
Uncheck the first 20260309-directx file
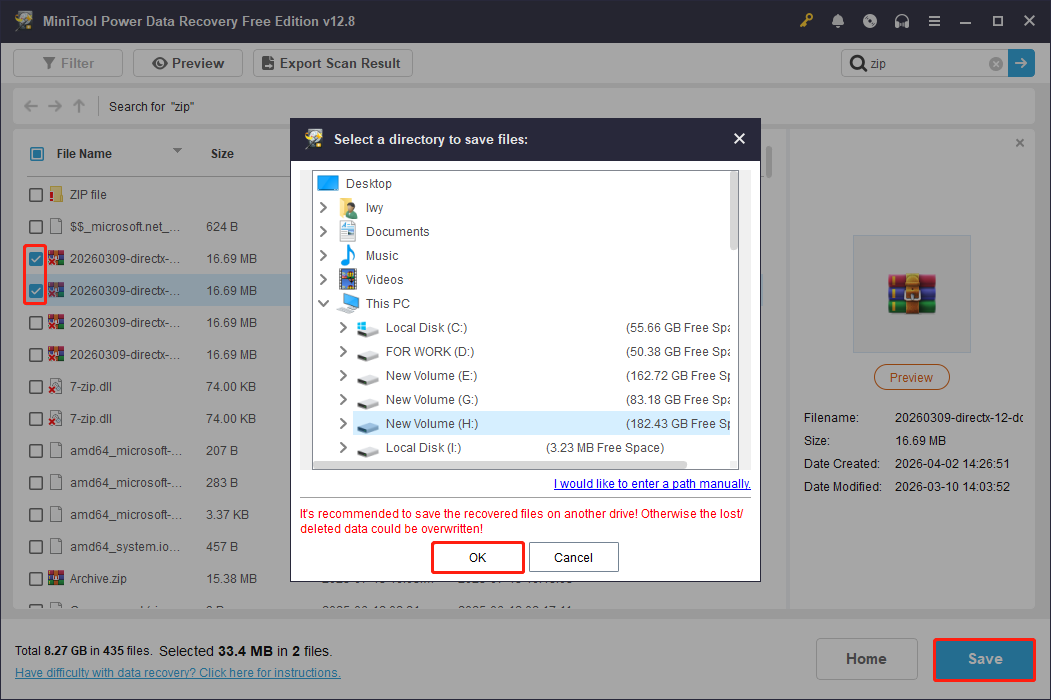[x=35, y=258]
